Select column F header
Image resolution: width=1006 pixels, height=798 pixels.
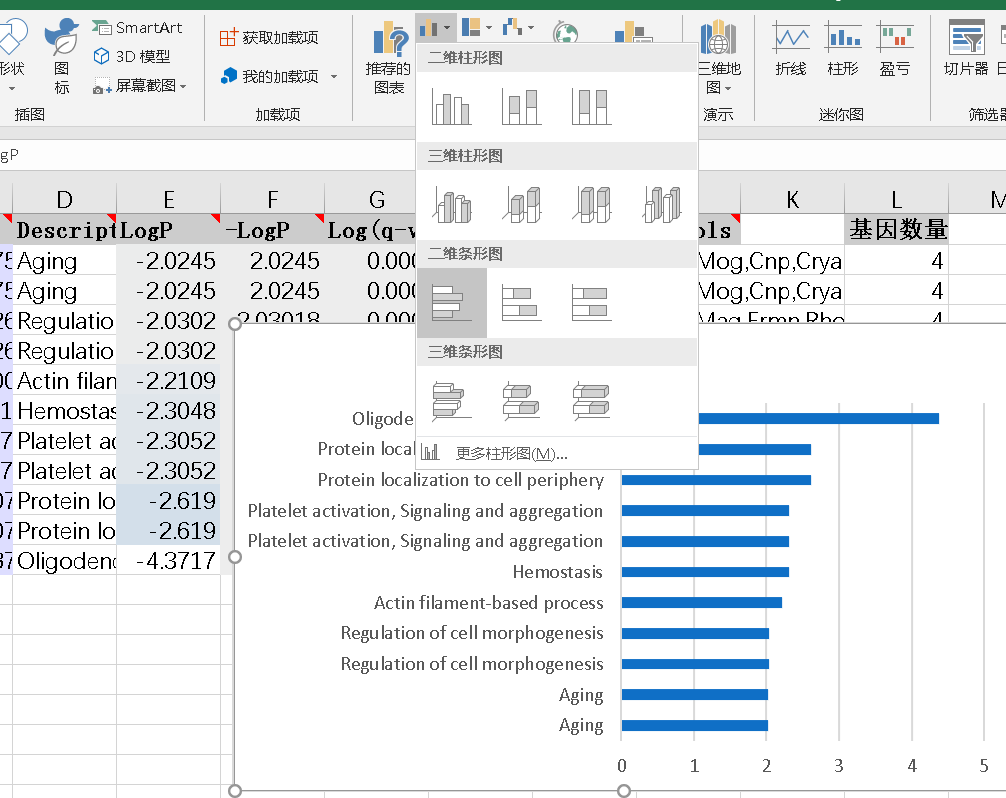click(273, 200)
